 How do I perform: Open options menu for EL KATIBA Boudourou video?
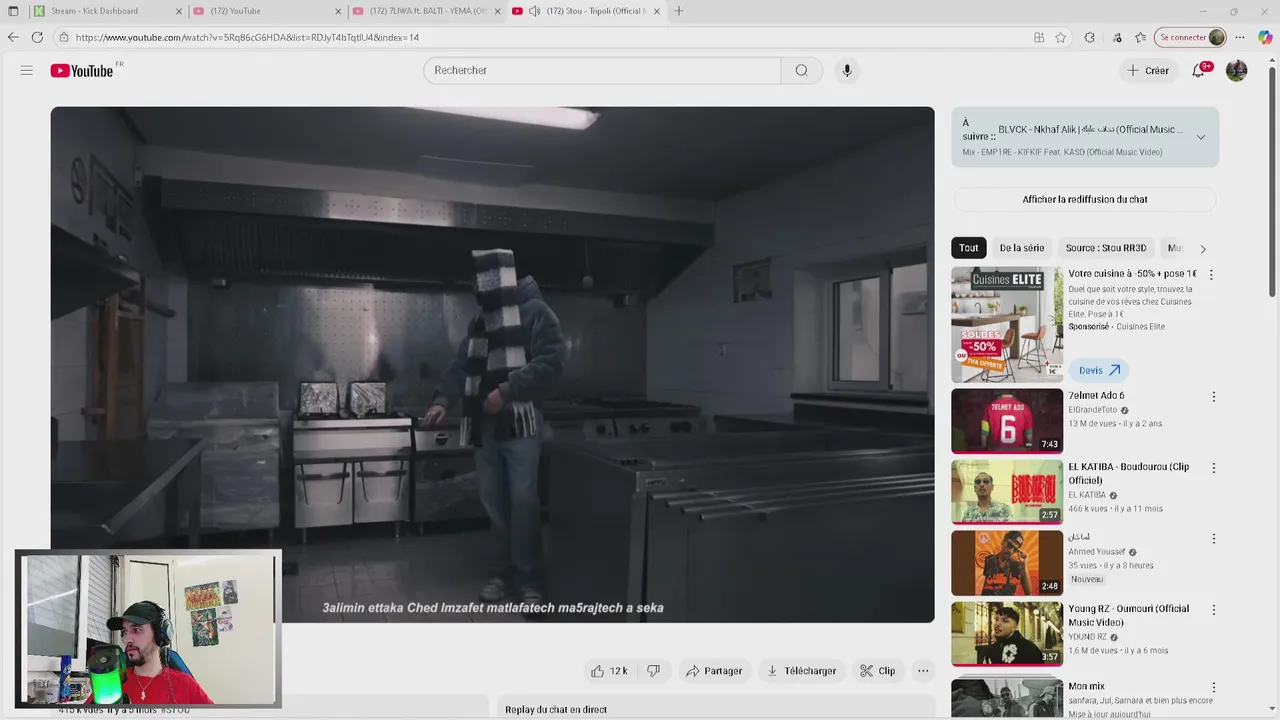1214,468
